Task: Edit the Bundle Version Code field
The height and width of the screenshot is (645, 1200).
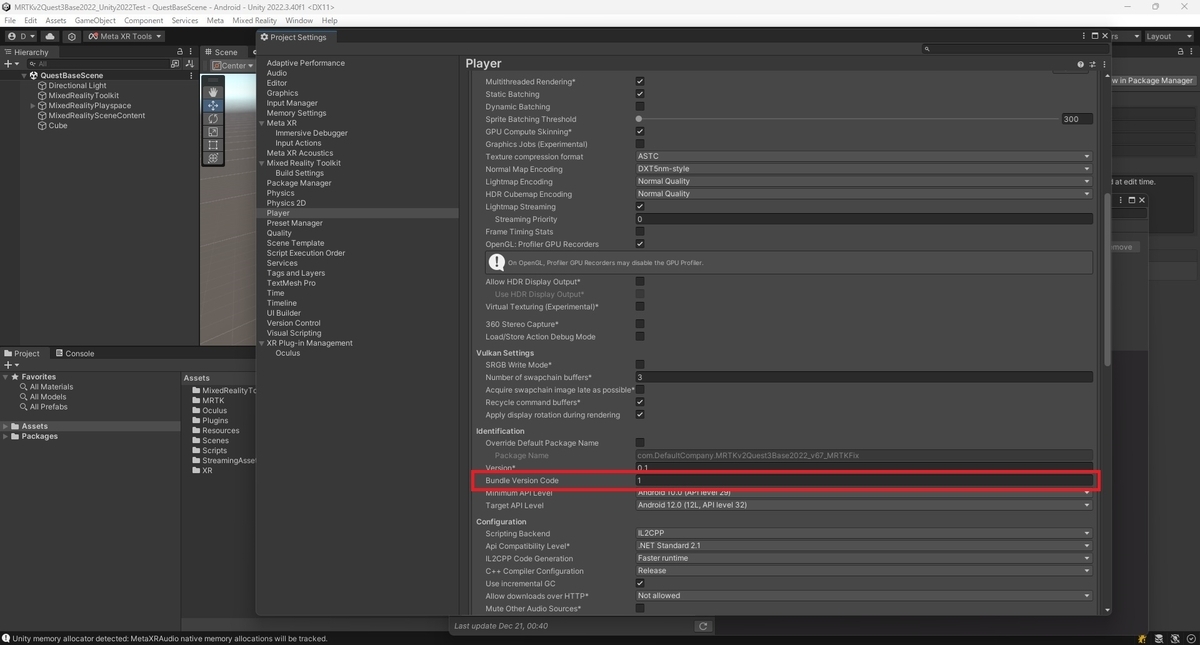Action: pos(864,480)
